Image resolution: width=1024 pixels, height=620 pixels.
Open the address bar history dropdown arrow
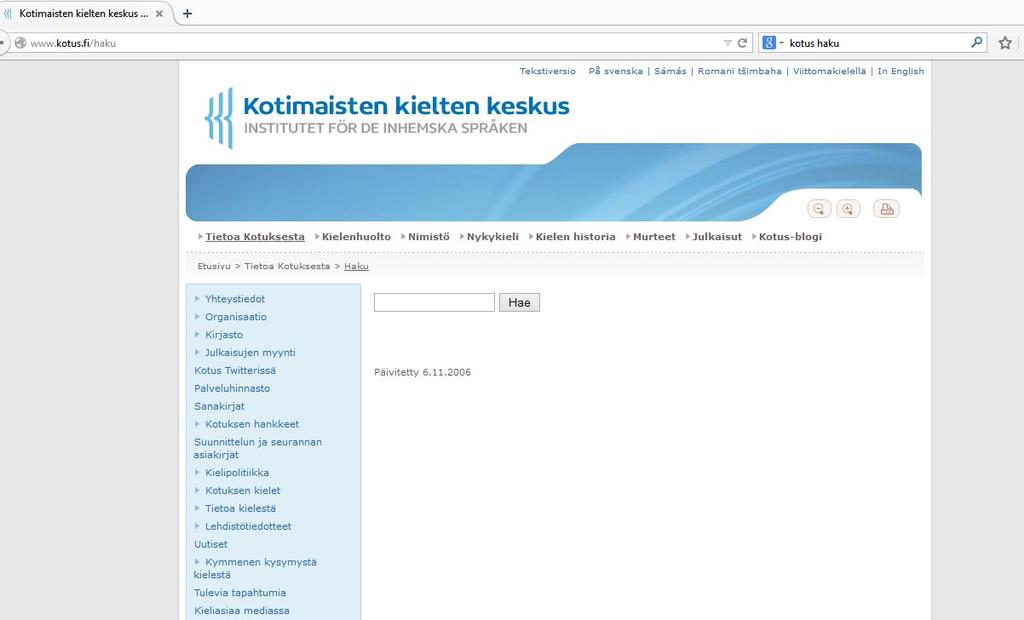(728, 43)
